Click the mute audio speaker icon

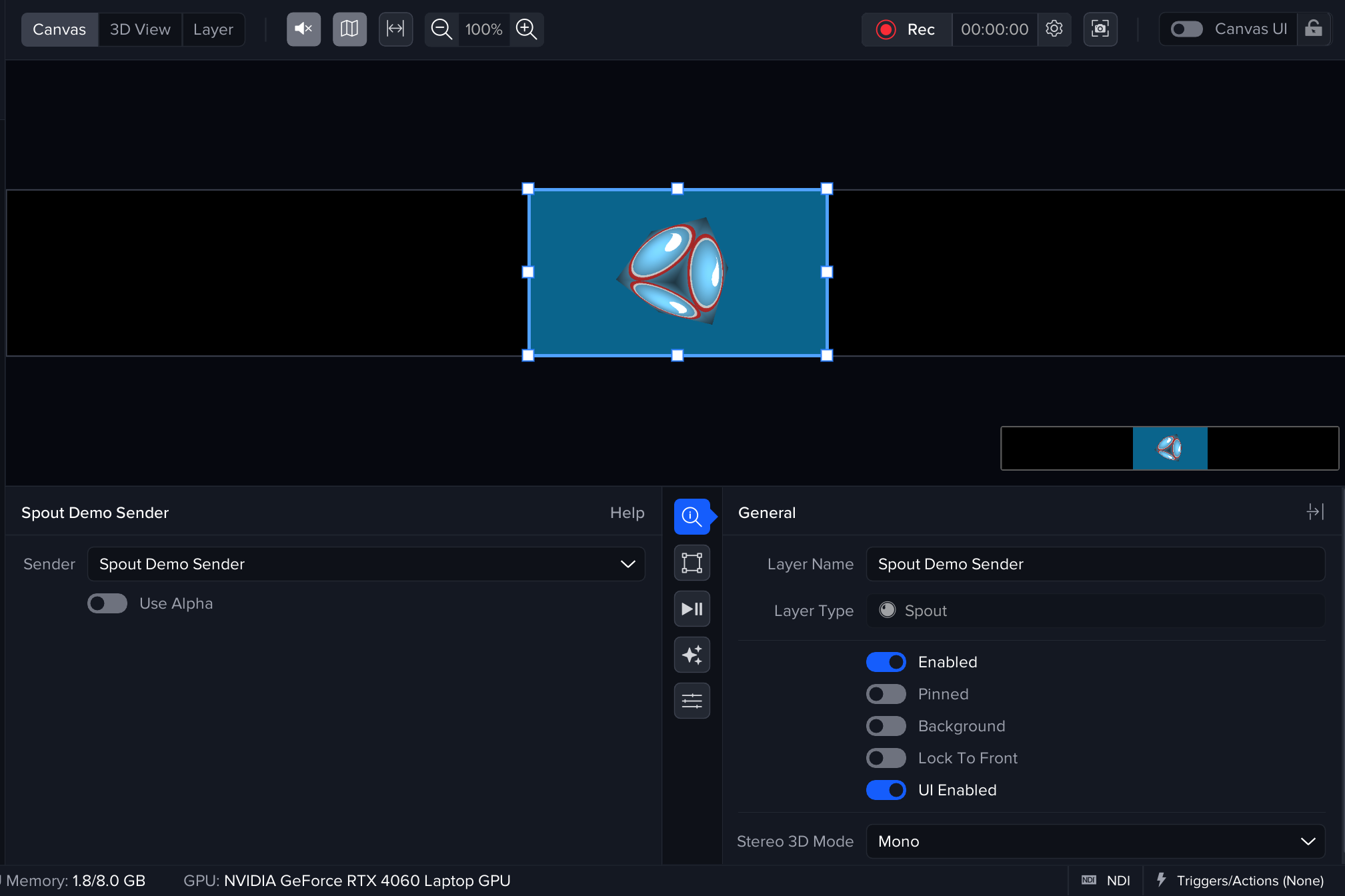tap(303, 29)
